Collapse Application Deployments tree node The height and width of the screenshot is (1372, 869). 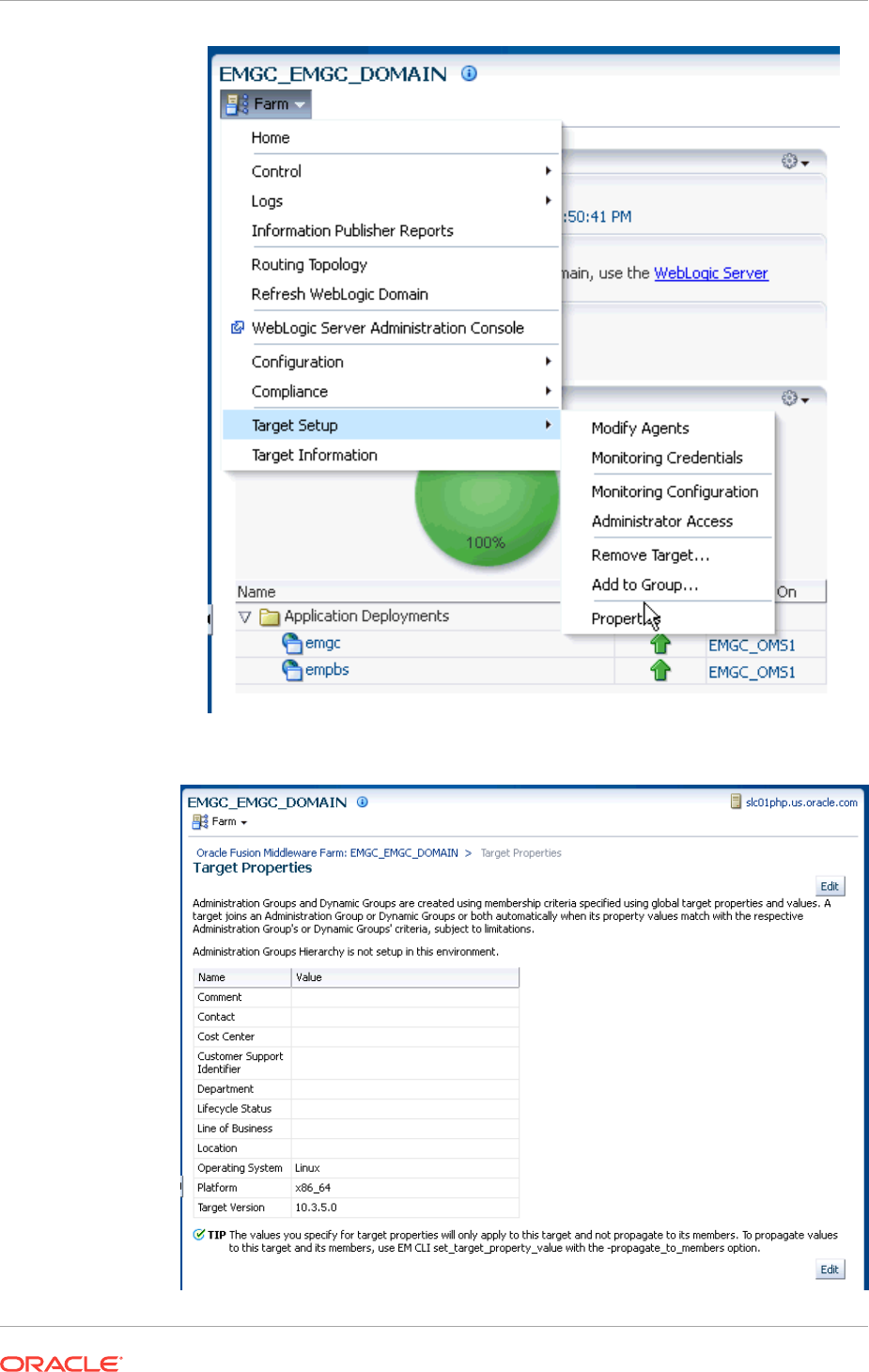point(244,617)
